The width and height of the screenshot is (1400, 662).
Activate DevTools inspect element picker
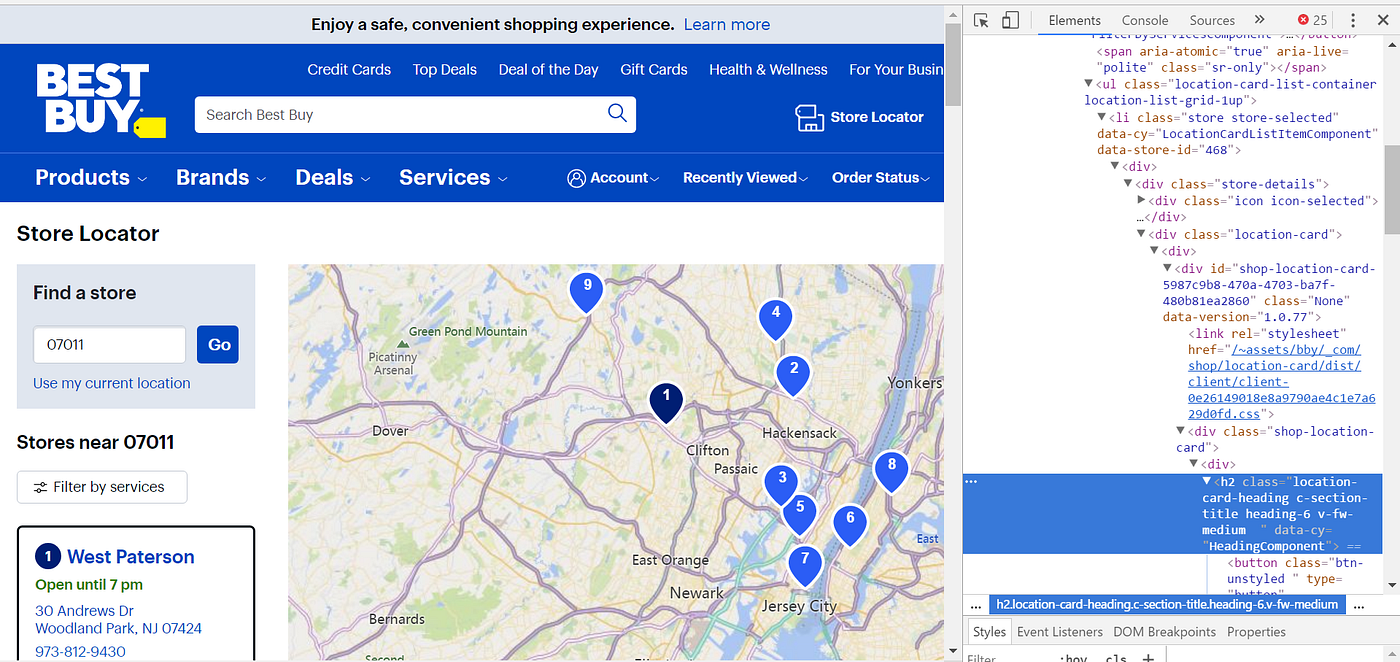pyautogui.click(x=981, y=20)
